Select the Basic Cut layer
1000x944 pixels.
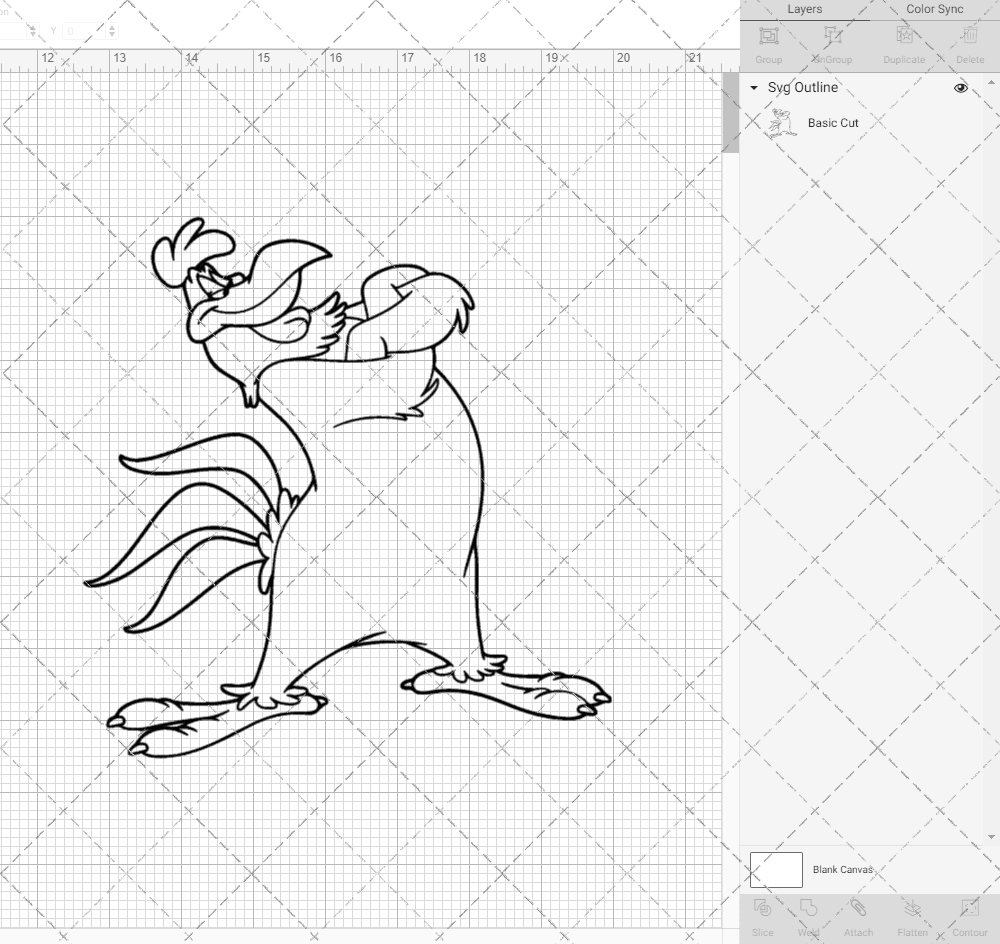coord(831,123)
